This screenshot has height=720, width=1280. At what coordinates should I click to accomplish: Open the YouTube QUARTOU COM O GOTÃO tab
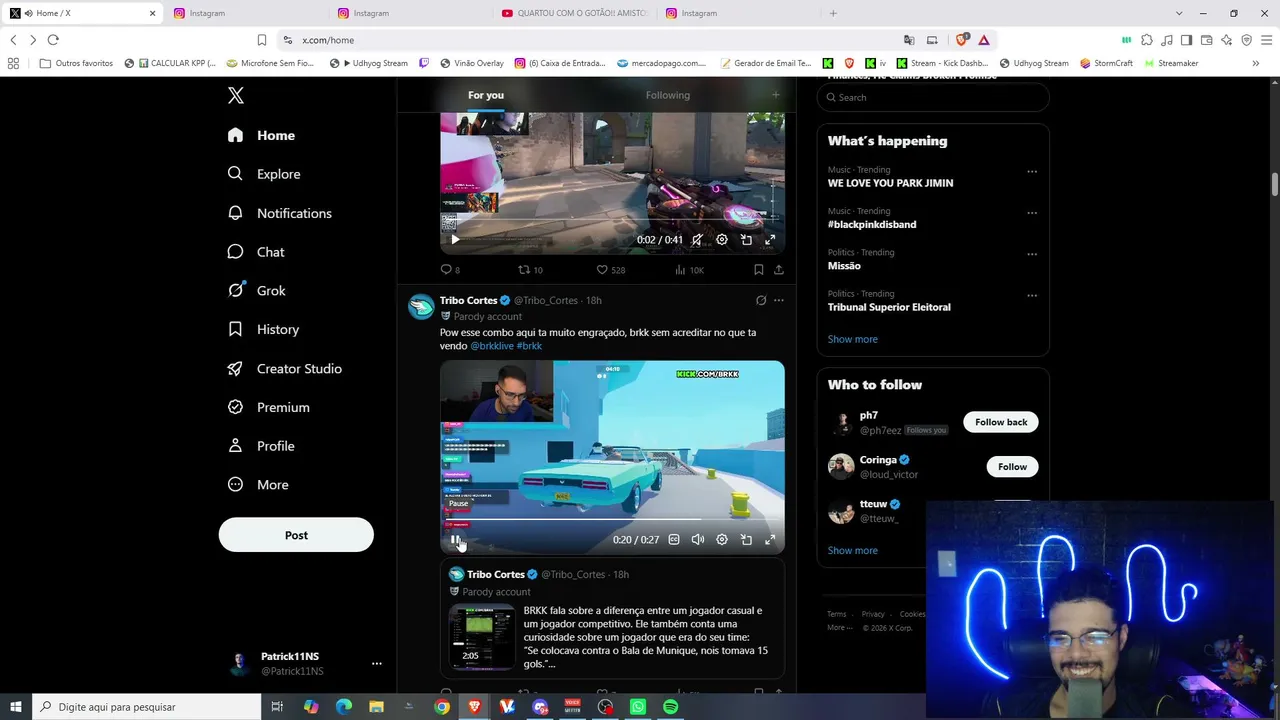pos(575,13)
